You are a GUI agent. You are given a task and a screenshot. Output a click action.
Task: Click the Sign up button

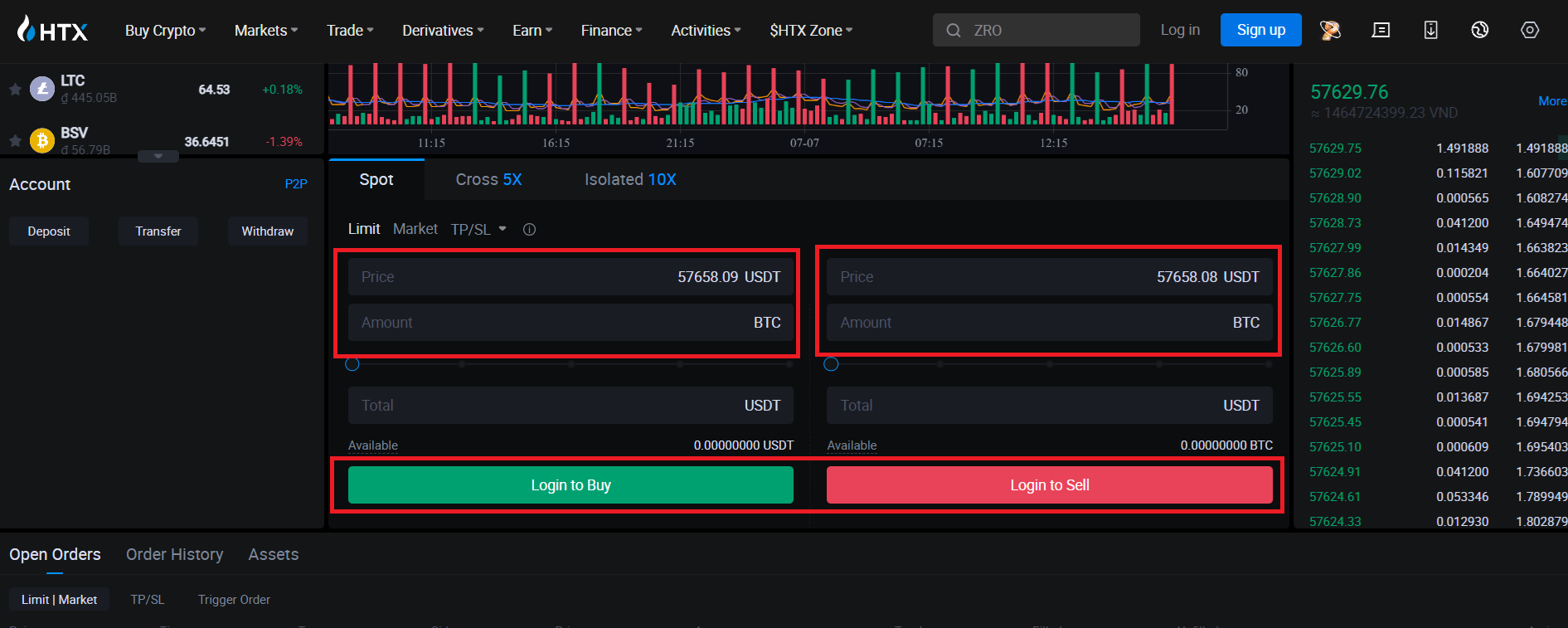[x=1261, y=30]
